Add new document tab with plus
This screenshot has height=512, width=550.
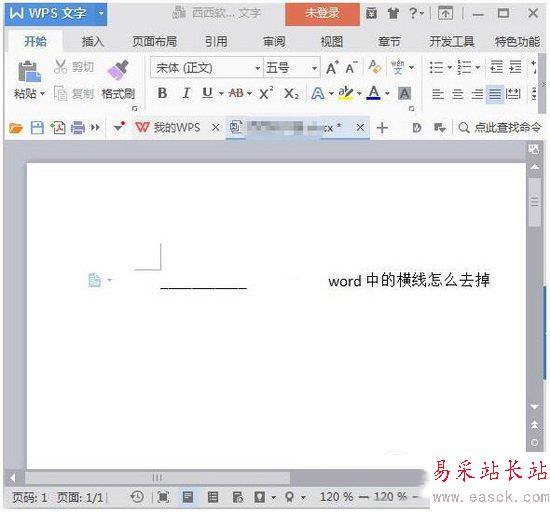tap(382, 128)
